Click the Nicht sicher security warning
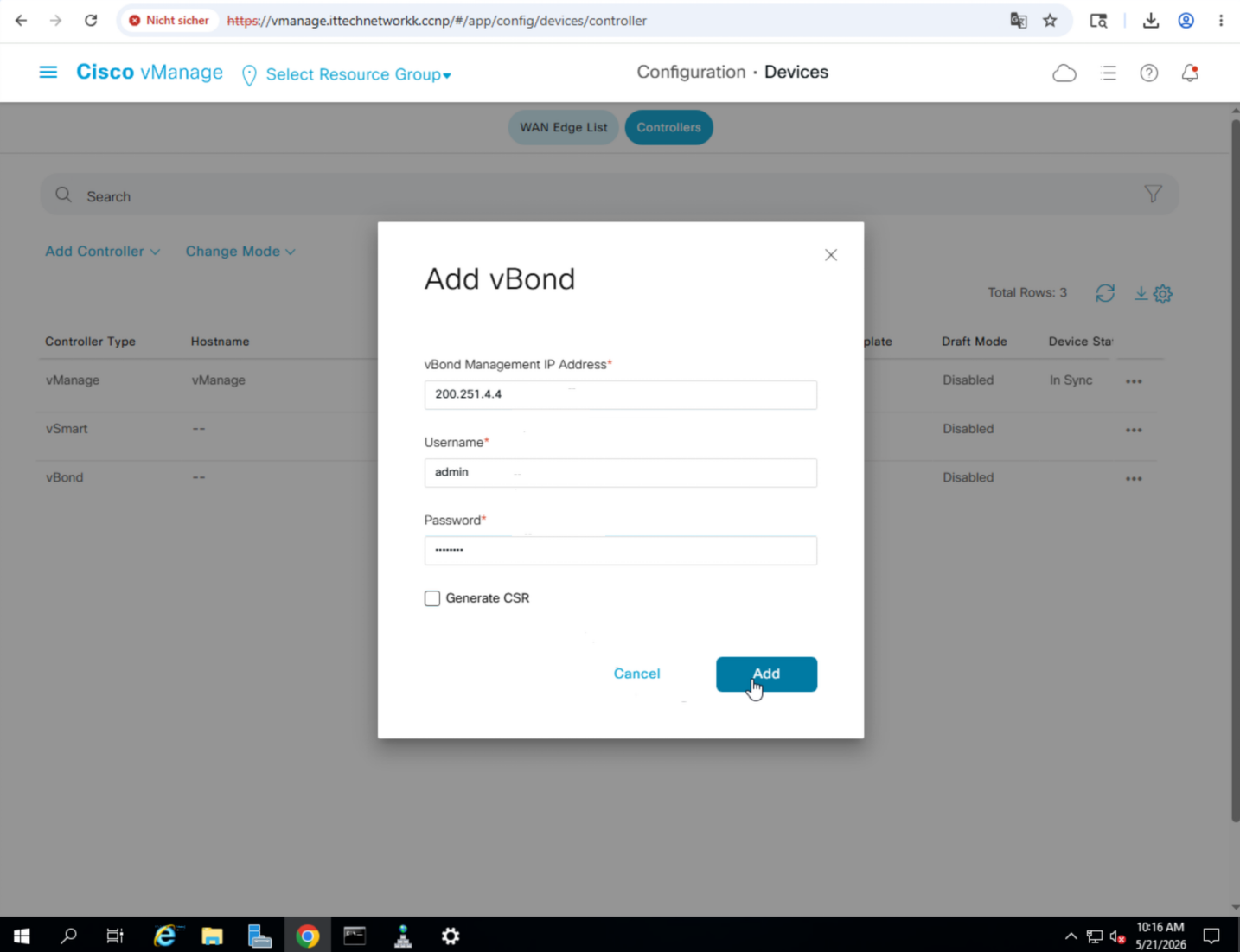This screenshot has width=1240, height=952. pos(169,20)
